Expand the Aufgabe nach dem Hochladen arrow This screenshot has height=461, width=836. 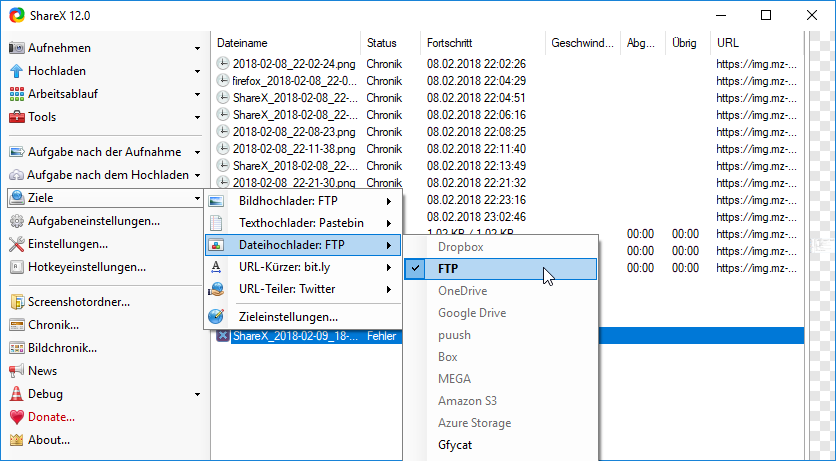pyautogui.click(x=197, y=175)
